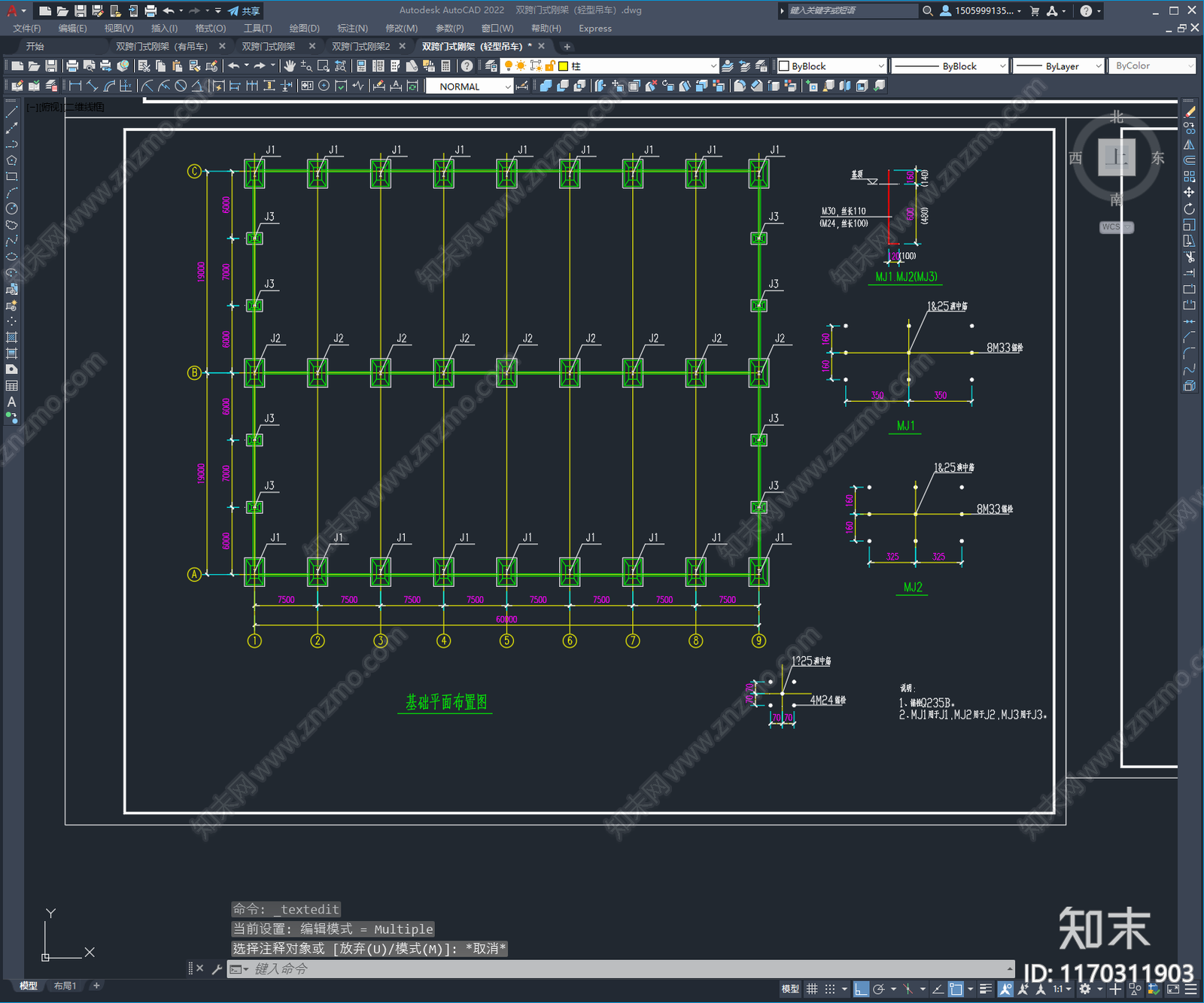
Task: Click the 模型 model tab at bottom left
Action: (x=29, y=986)
